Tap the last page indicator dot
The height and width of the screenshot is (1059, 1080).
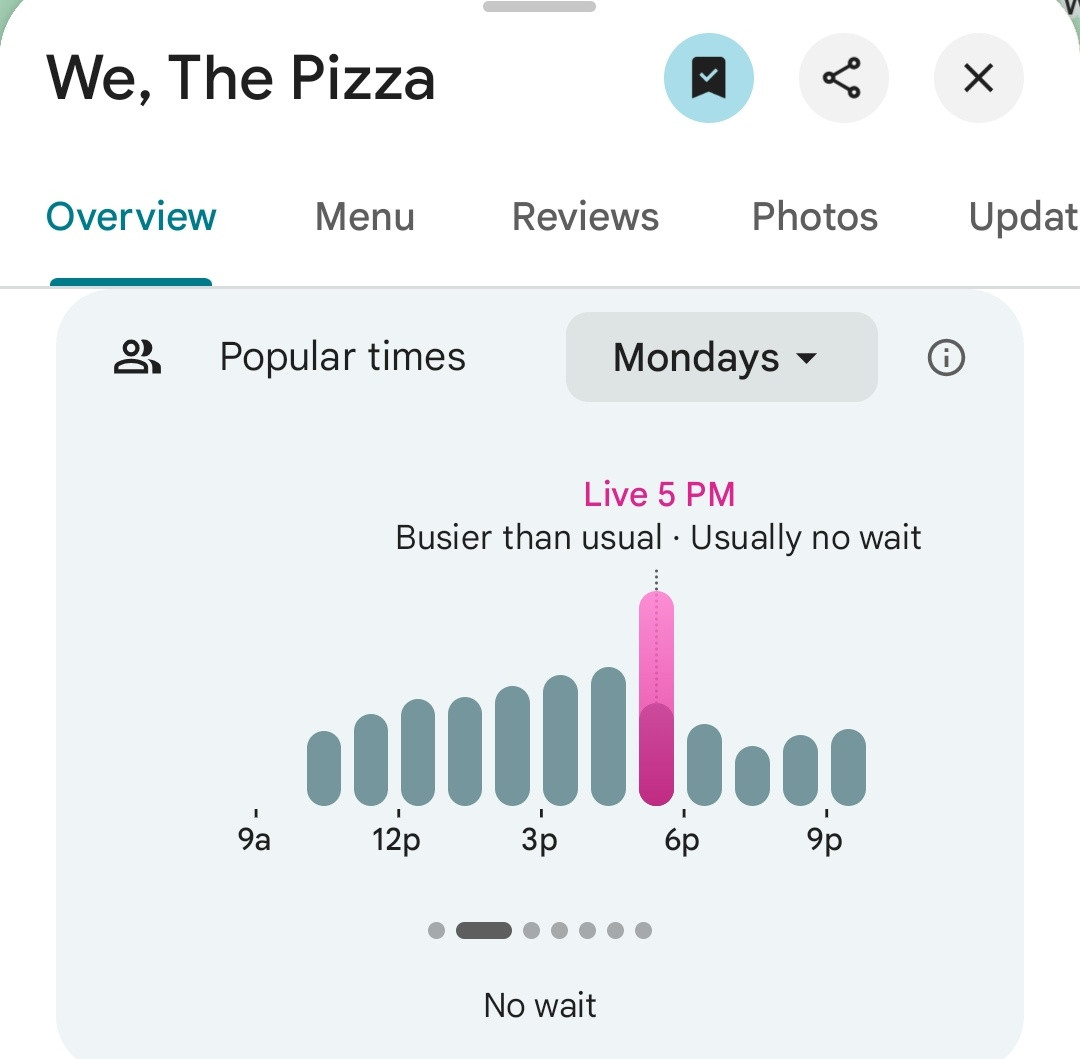tap(643, 931)
